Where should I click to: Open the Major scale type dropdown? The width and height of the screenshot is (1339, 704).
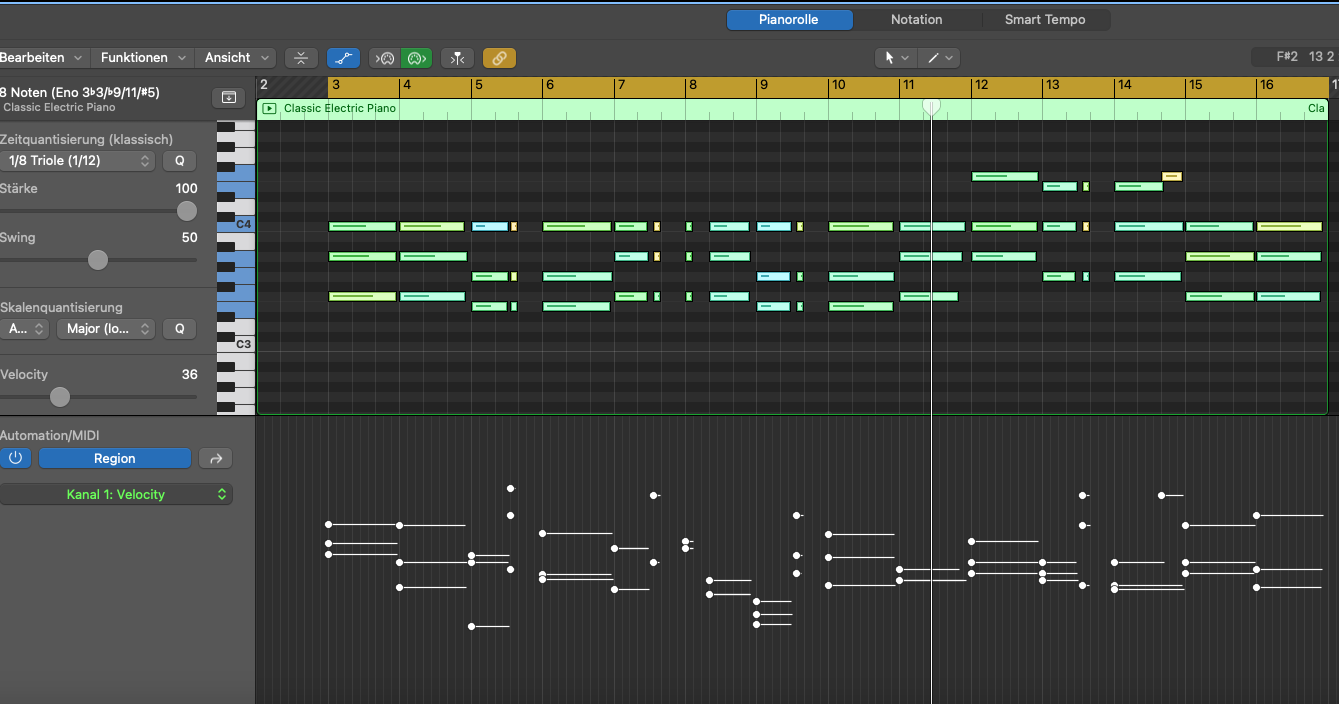tap(105, 328)
